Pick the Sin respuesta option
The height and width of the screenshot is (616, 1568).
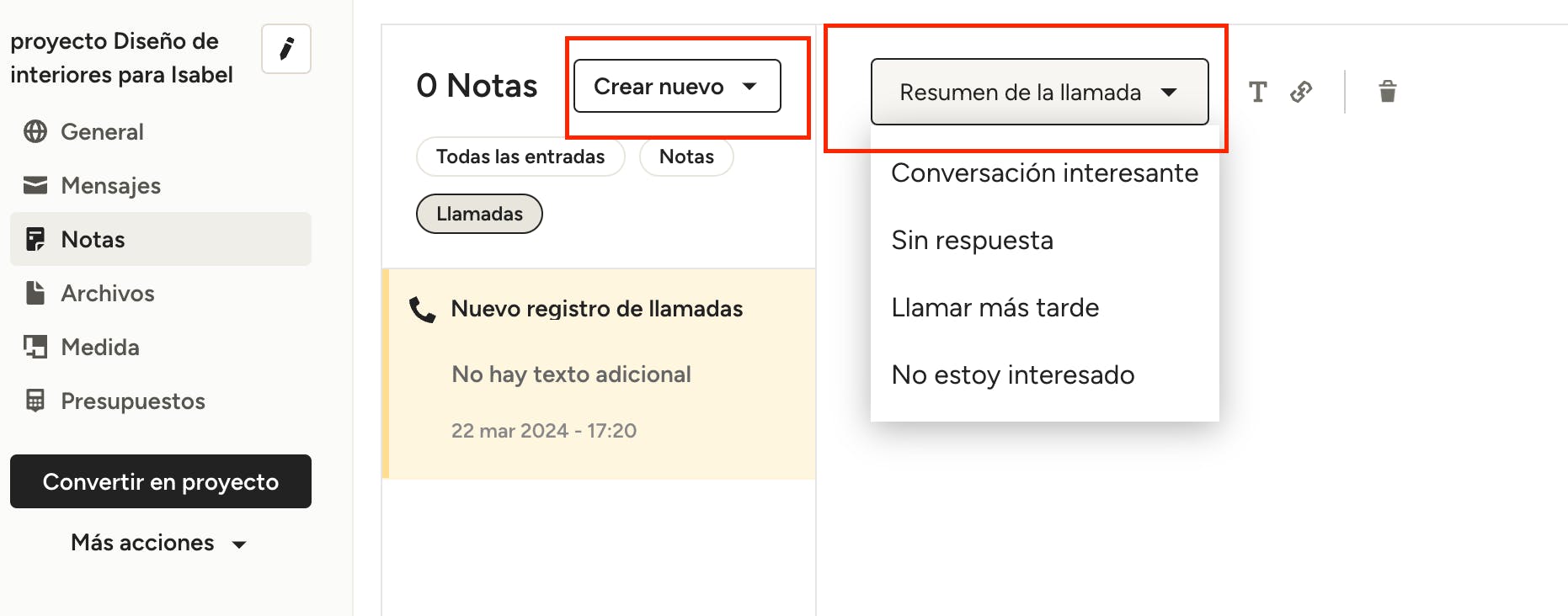pyautogui.click(x=972, y=241)
